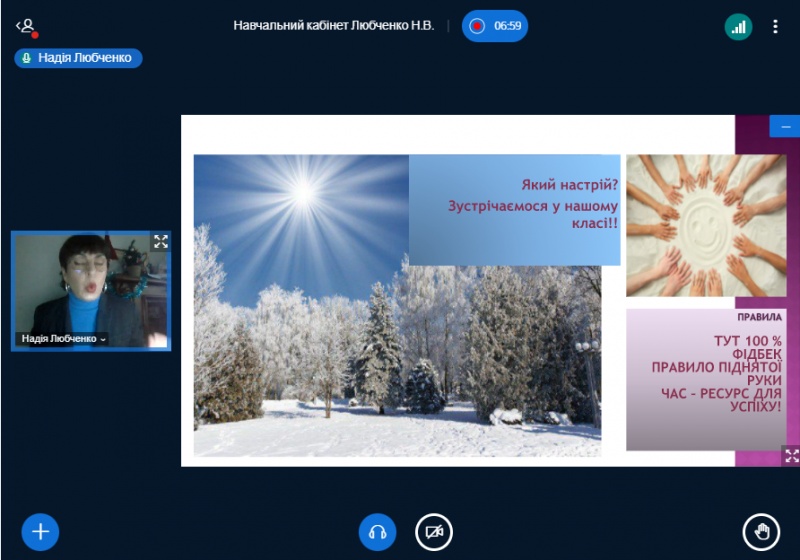Enable webcam sharing with the camera button
800x560 pixels.
pyautogui.click(x=434, y=532)
